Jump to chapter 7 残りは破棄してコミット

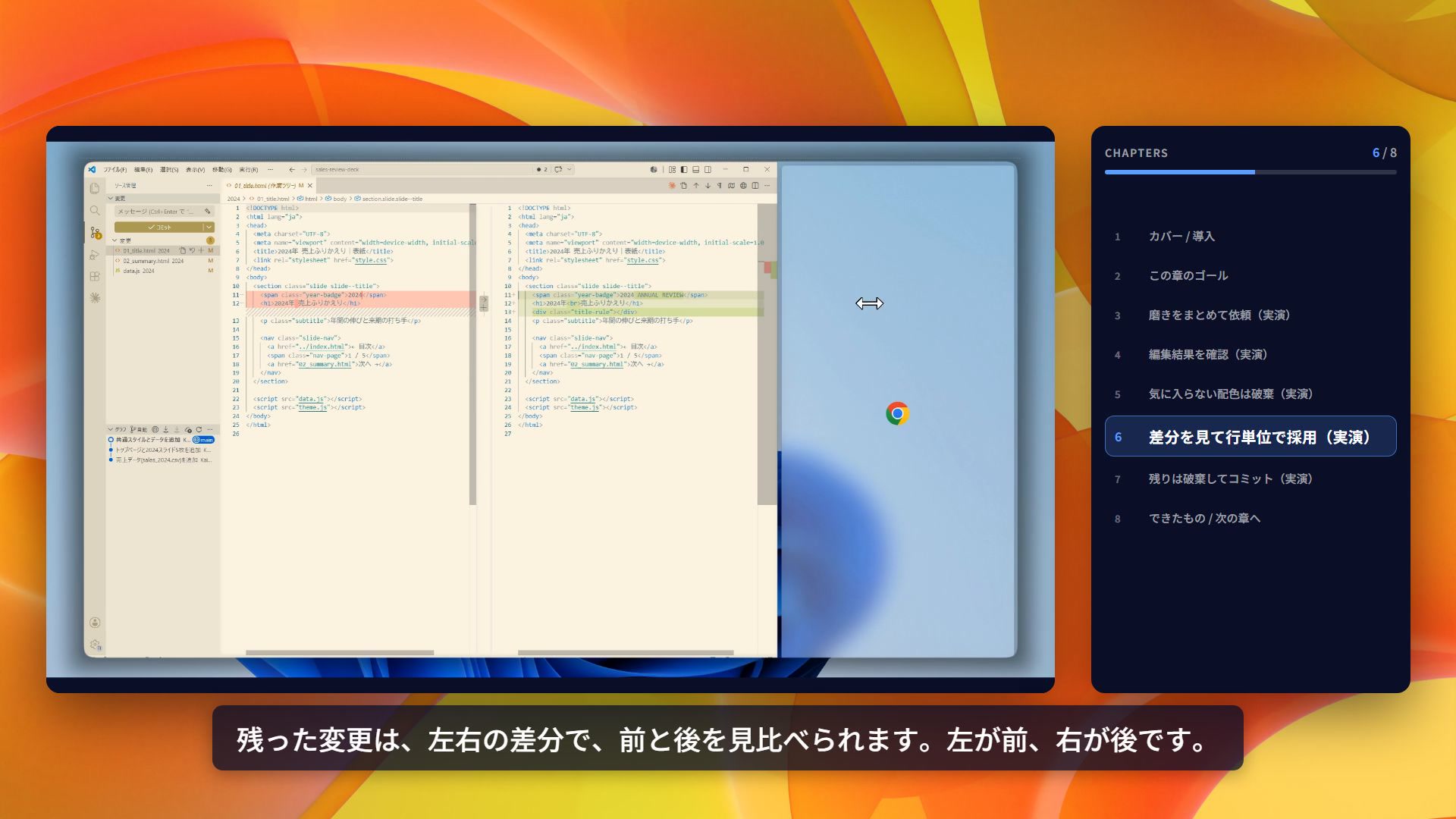click(x=1250, y=479)
